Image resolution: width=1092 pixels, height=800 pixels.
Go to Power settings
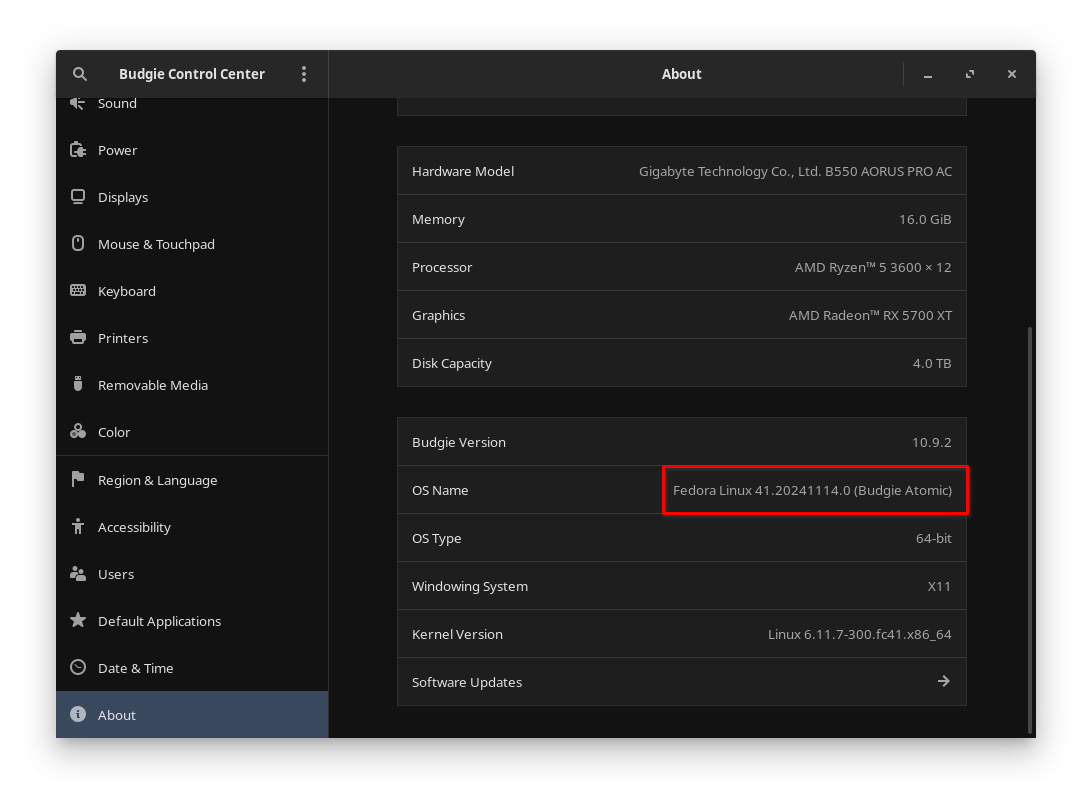coord(192,150)
